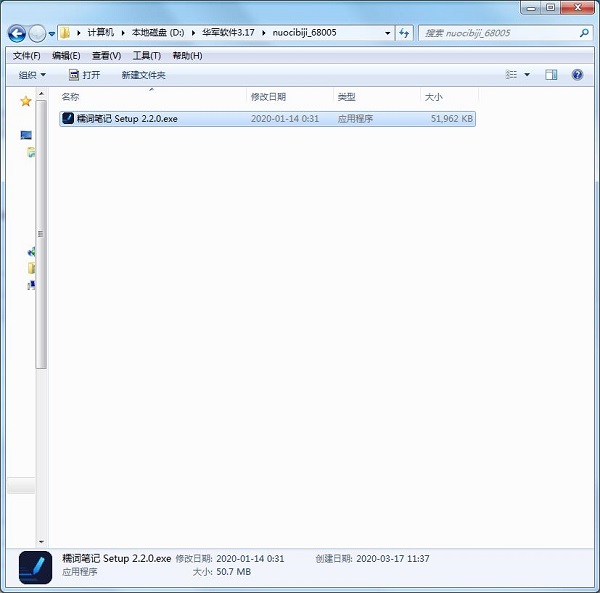
Task: Click the 新建文件夹 button
Action: pos(143,75)
